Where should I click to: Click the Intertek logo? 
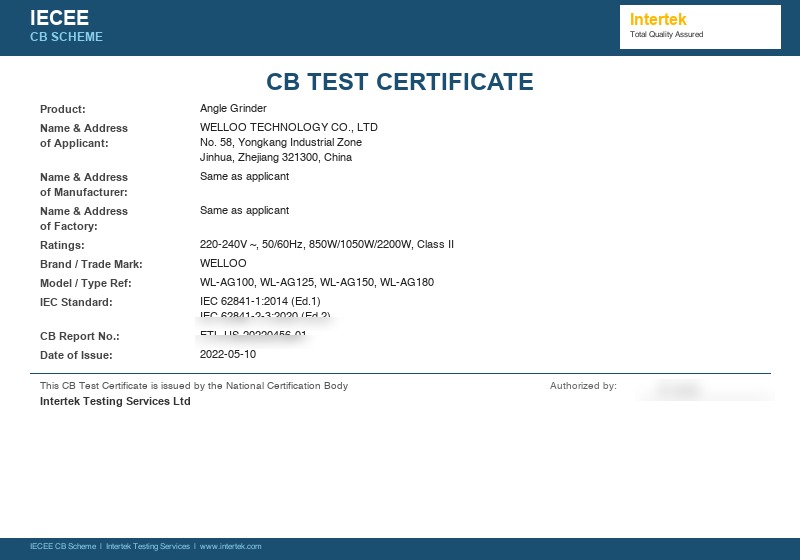(x=658, y=19)
